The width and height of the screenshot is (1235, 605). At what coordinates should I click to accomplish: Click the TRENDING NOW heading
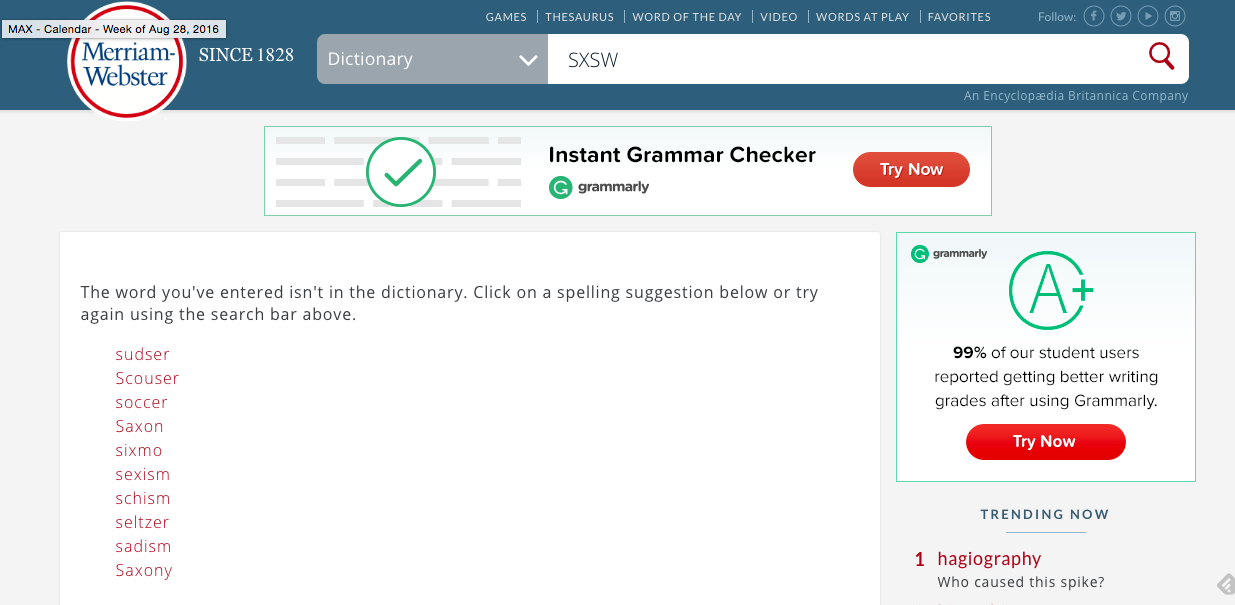coord(1045,514)
